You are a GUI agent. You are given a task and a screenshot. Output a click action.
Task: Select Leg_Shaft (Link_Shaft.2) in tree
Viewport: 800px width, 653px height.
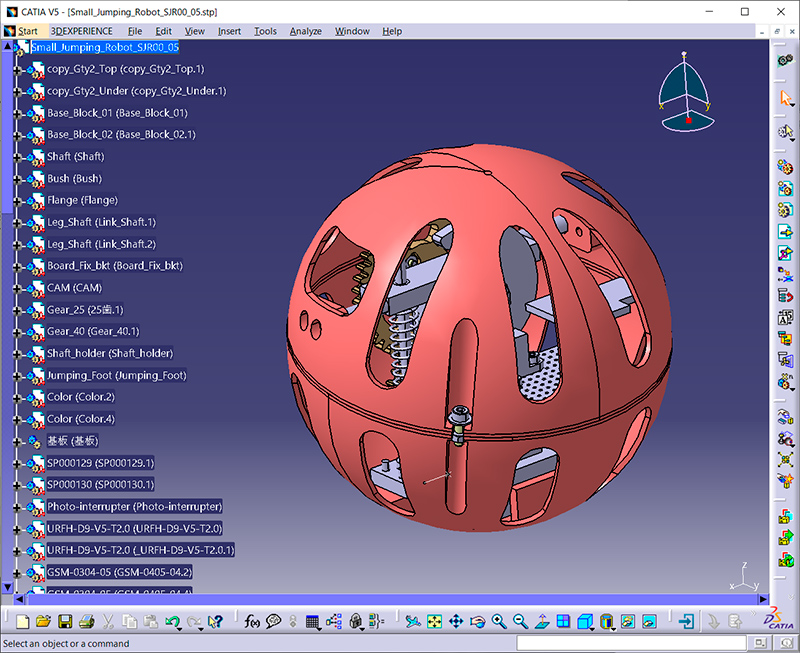point(102,244)
